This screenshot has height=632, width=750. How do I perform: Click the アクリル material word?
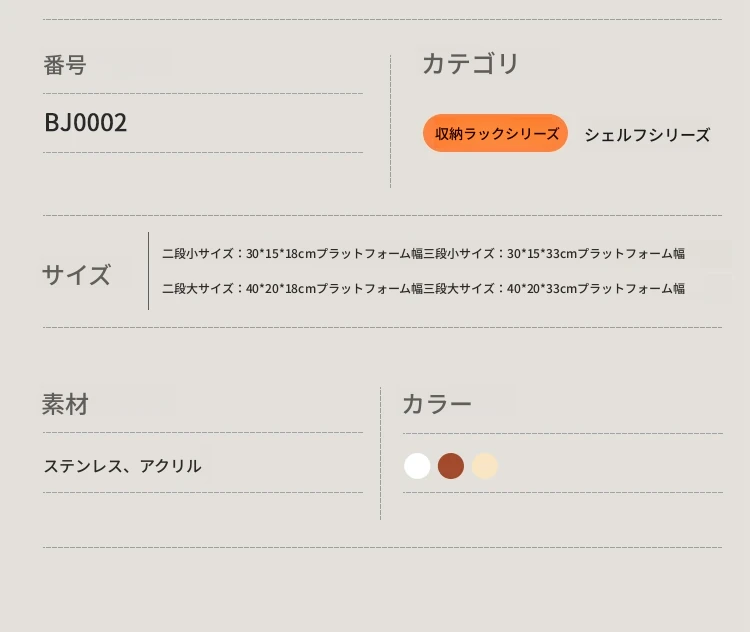(170, 466)
